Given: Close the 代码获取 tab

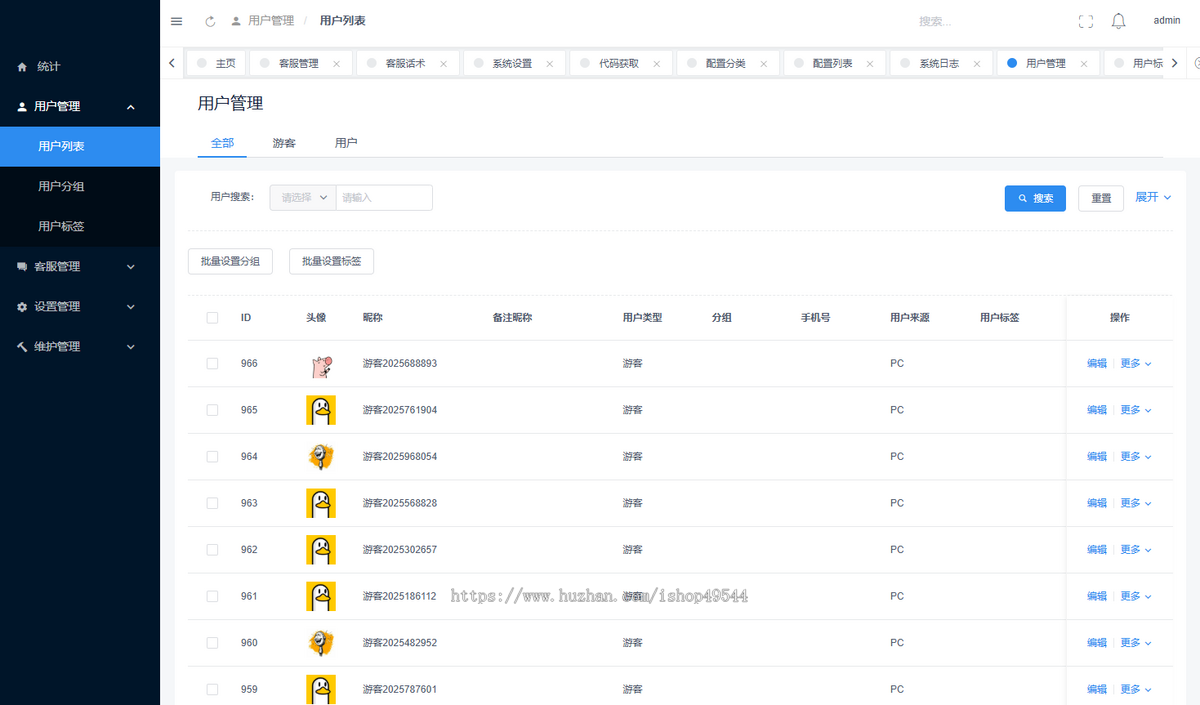Looking at the screenshot, I should coord(657,63).
